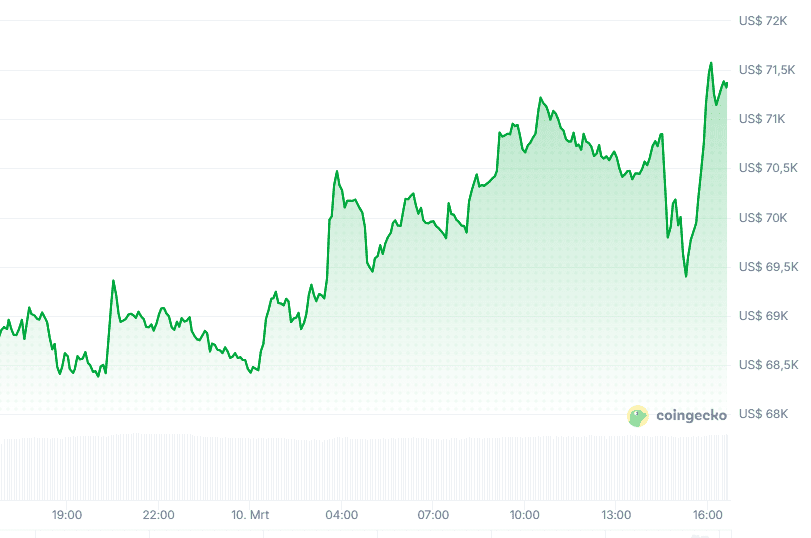Open the coingecko watermark text link
Viewport: 811px width, 538px height.
point(691,416)
